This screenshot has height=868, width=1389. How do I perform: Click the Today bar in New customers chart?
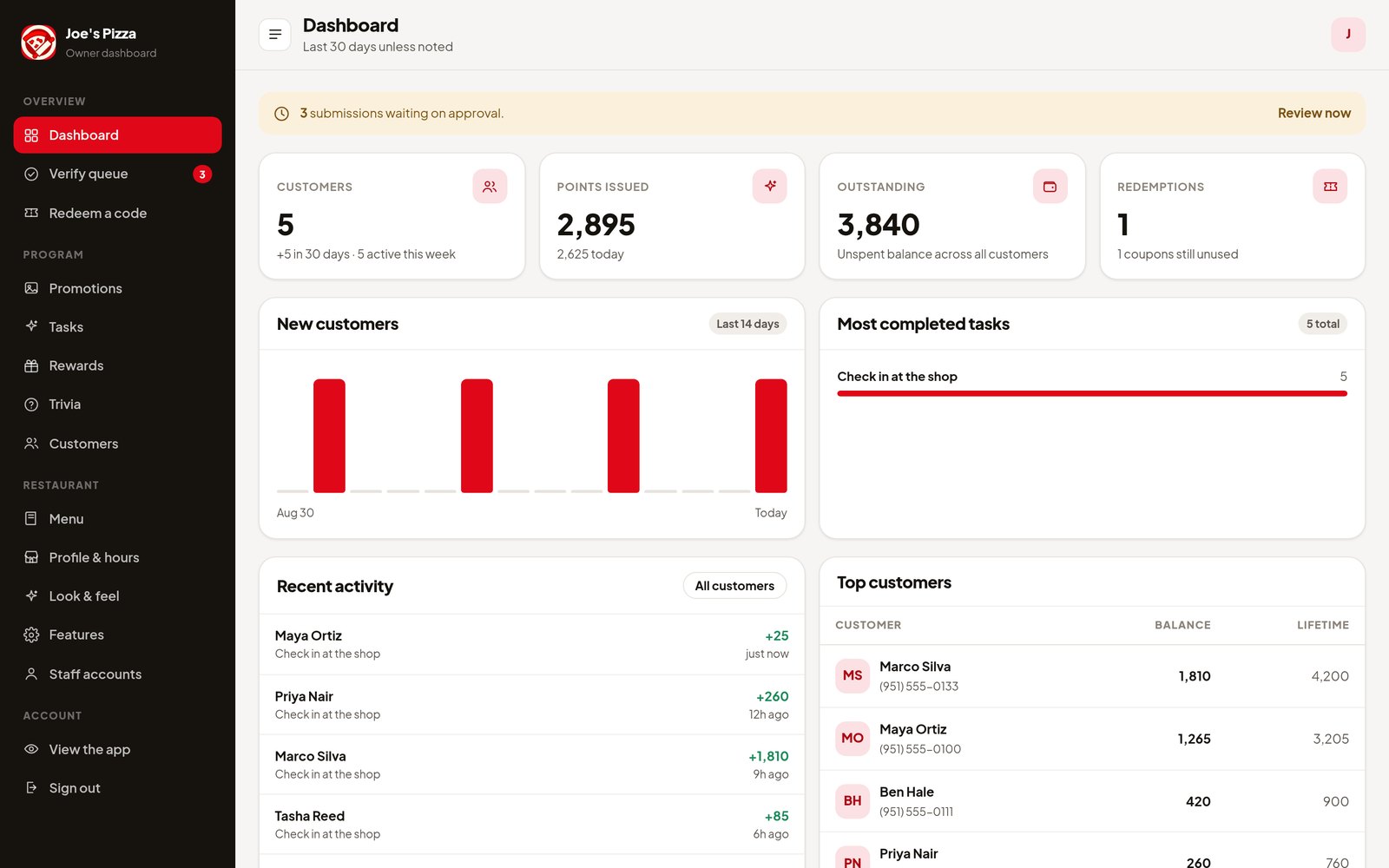pyautogui.click(x=771, y=436)
